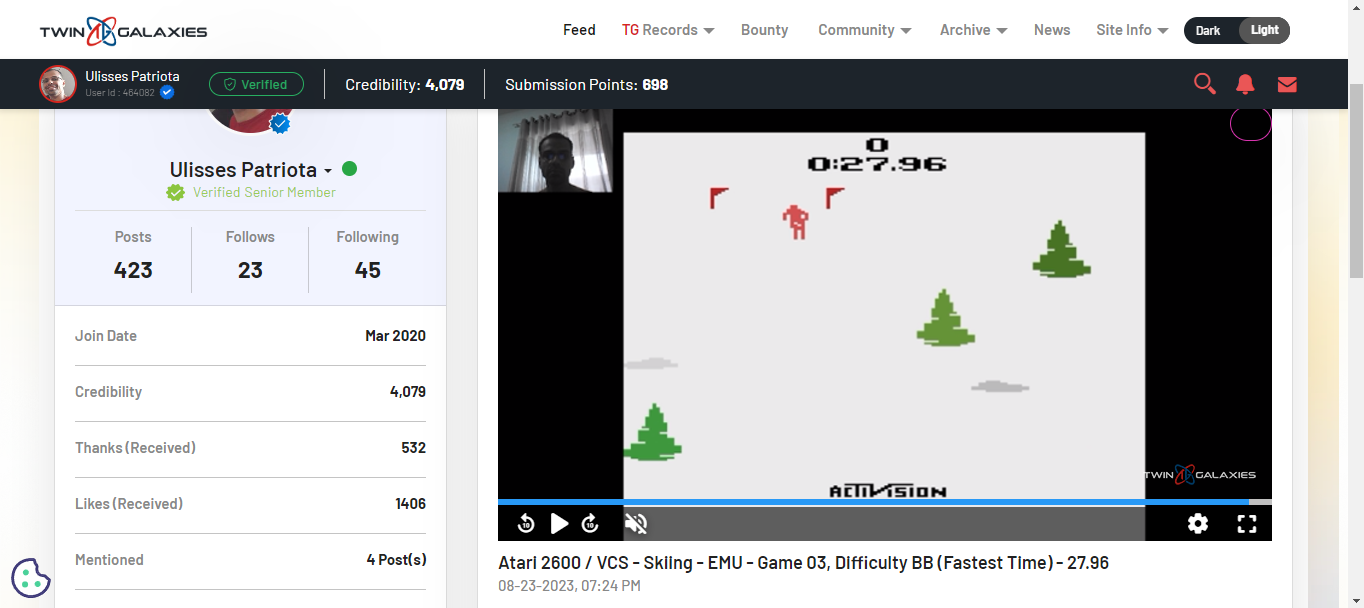
Task: Click the Verified Senior Member label
Action: (264, 193)
